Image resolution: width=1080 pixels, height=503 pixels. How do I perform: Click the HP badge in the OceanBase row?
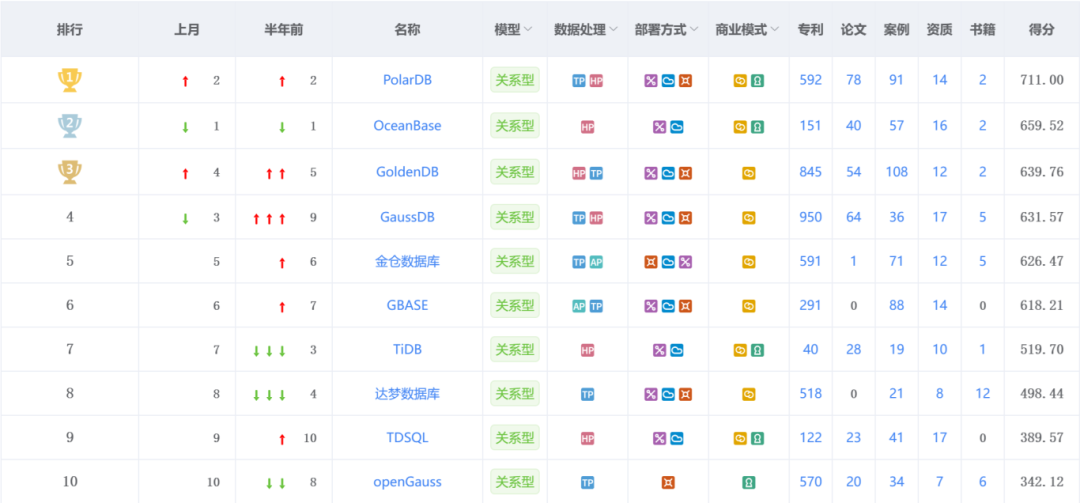tap(588, 127)
